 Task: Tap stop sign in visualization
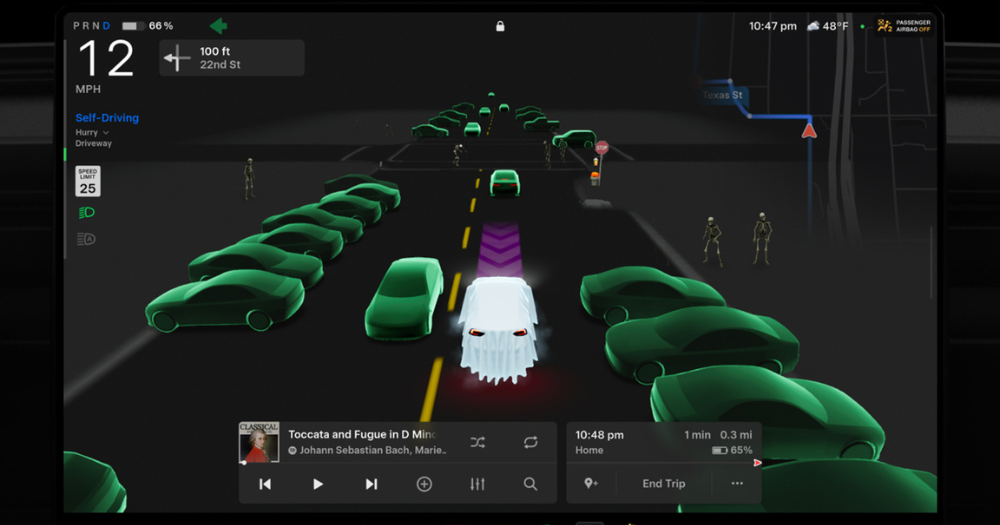pyautogui.click(x=601, y=148)
